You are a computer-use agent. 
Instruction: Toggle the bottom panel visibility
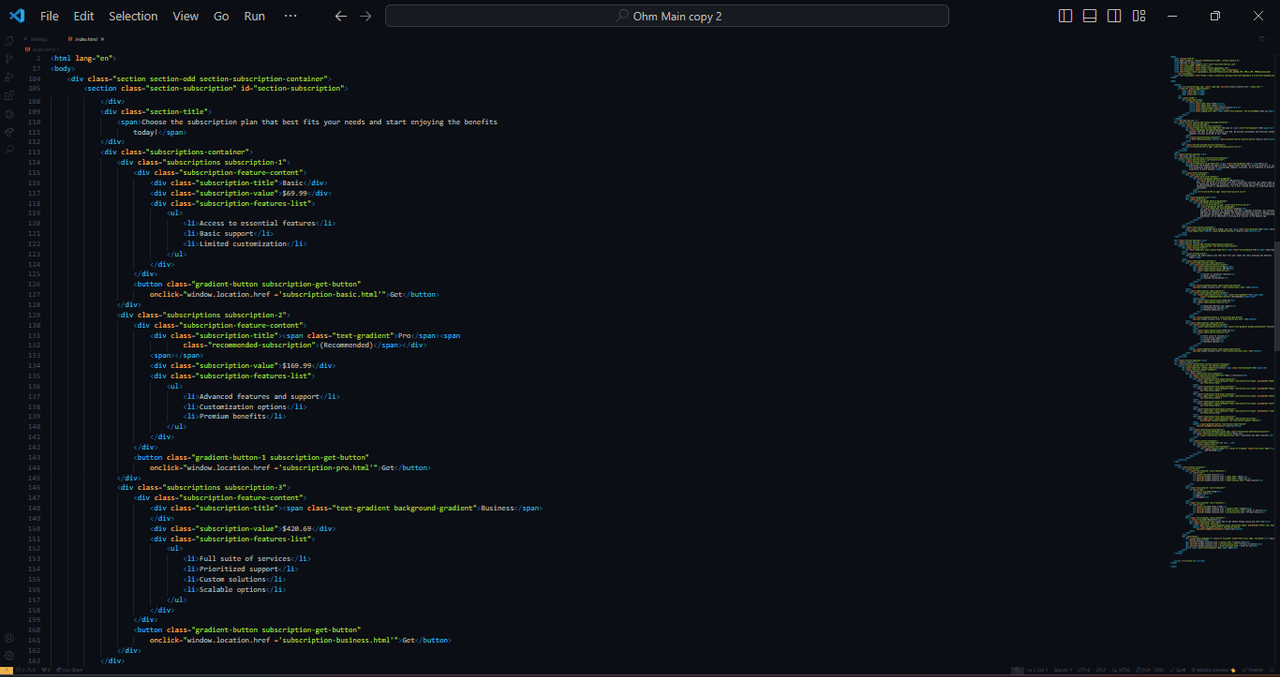point(1089,16)
